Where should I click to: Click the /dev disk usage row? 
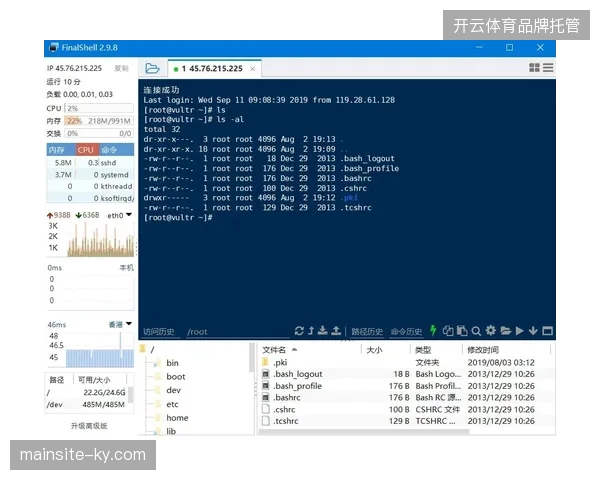click(x=87, y=405)
